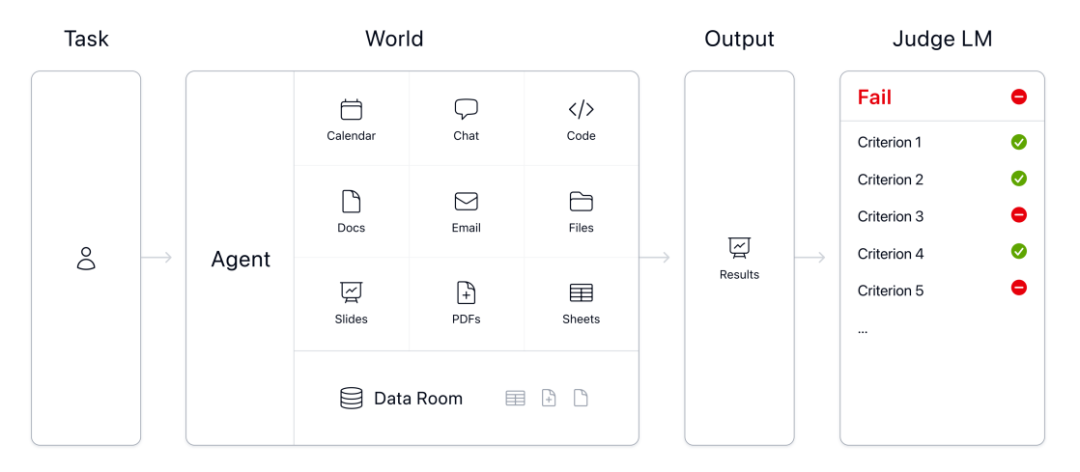This screenshot has height=472, width=1080.
Task: Click the gray PDF icon in Data Room
Action: [x=548, y=398]
